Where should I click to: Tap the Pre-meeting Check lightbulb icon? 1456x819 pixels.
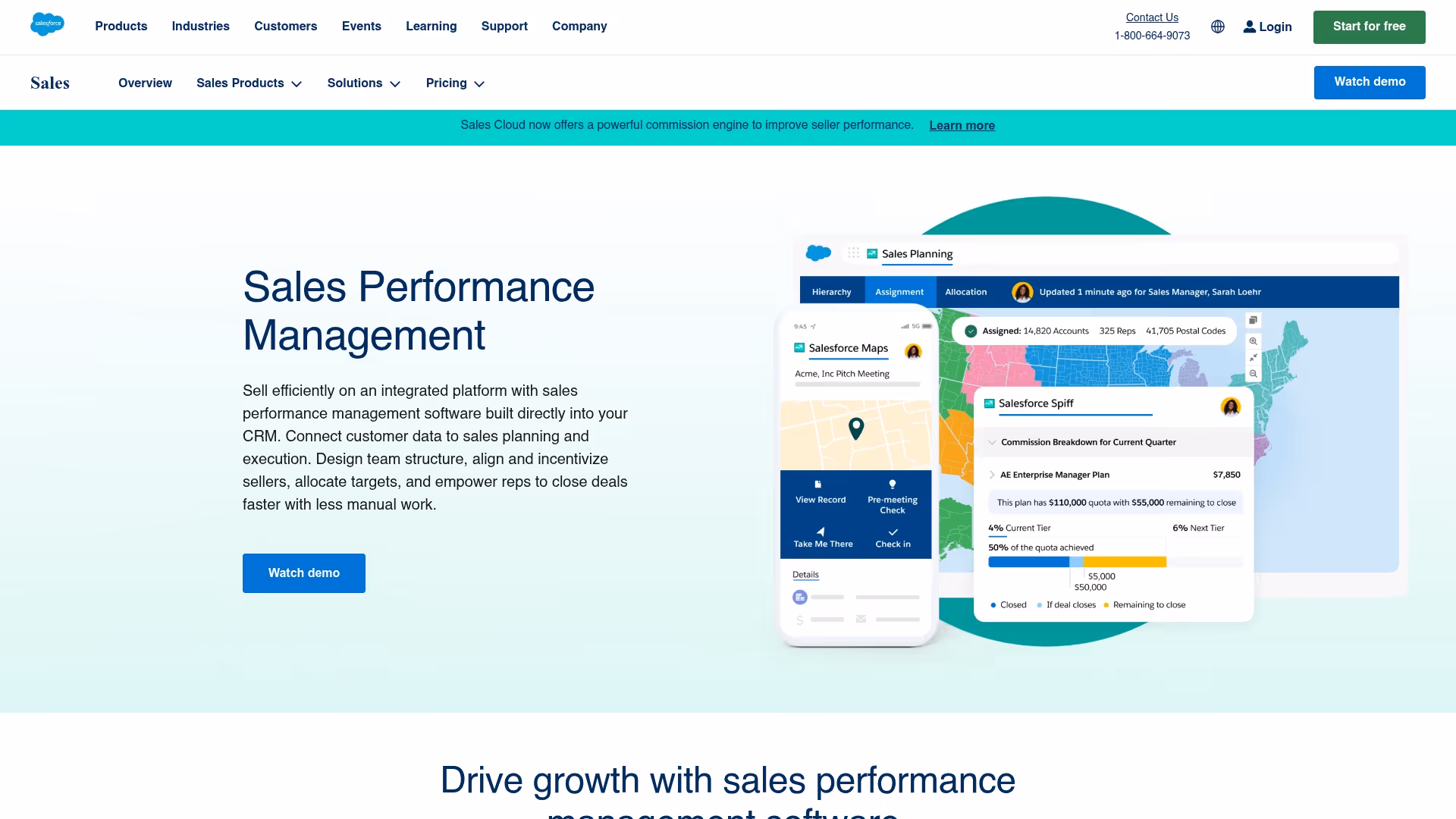click(x=893, y=484)
